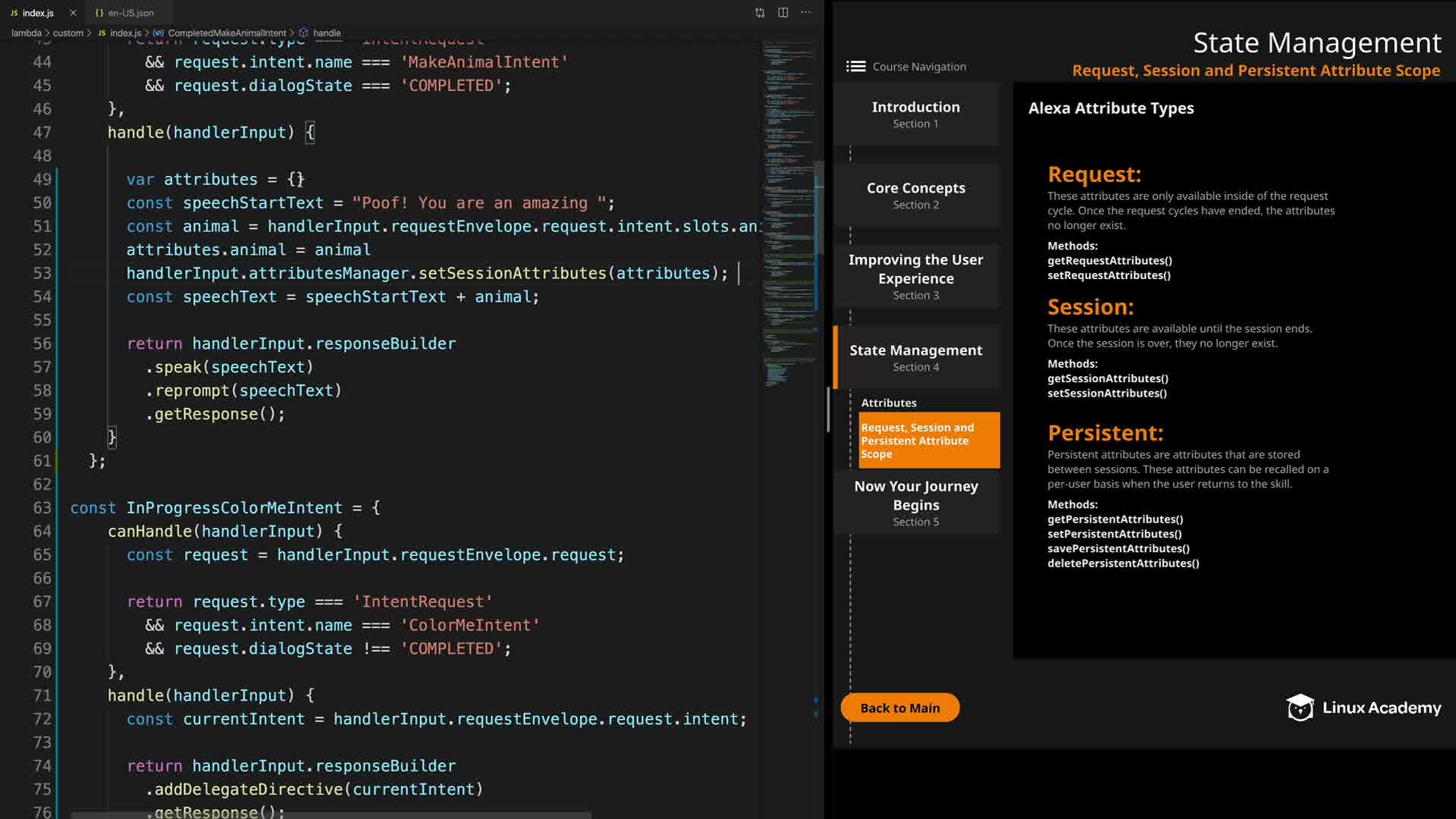Screen dimensions: 1456x819
Task: Select Improving the User Experience section
Action: coord(915,276)
